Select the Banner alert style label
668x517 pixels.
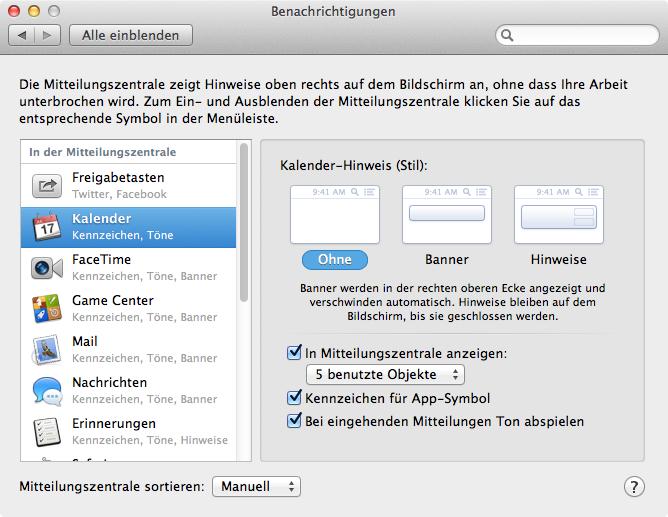446,259
